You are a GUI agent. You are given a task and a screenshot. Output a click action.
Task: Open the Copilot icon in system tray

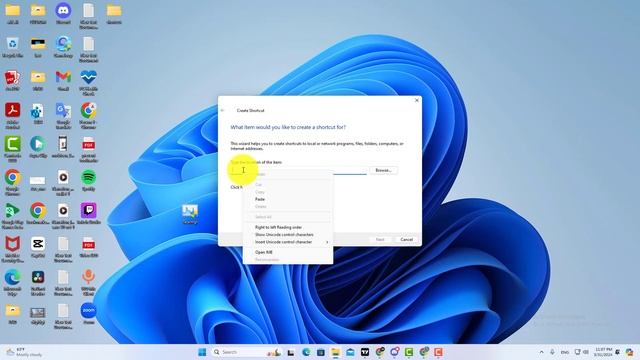629,352
